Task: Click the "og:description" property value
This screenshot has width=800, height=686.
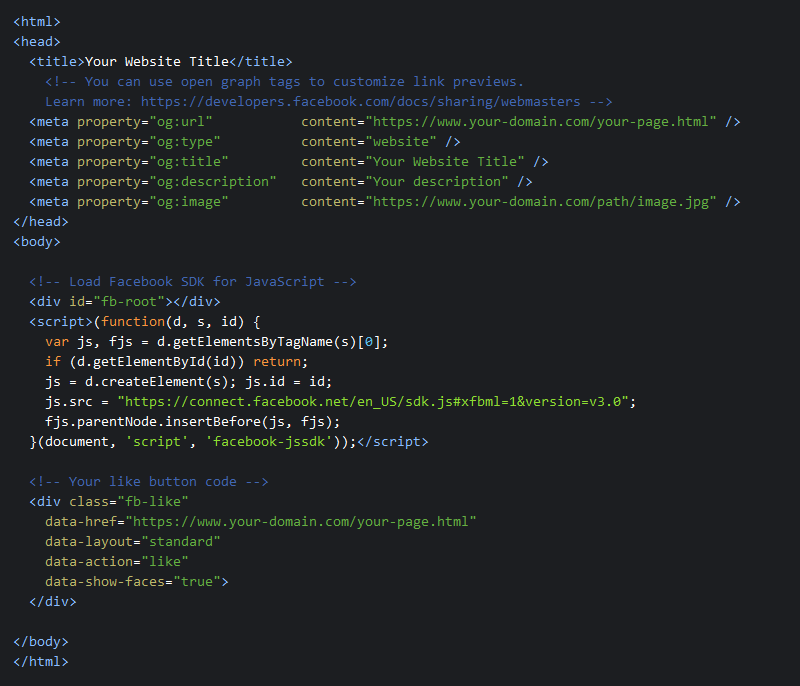Action: (213, 182)
